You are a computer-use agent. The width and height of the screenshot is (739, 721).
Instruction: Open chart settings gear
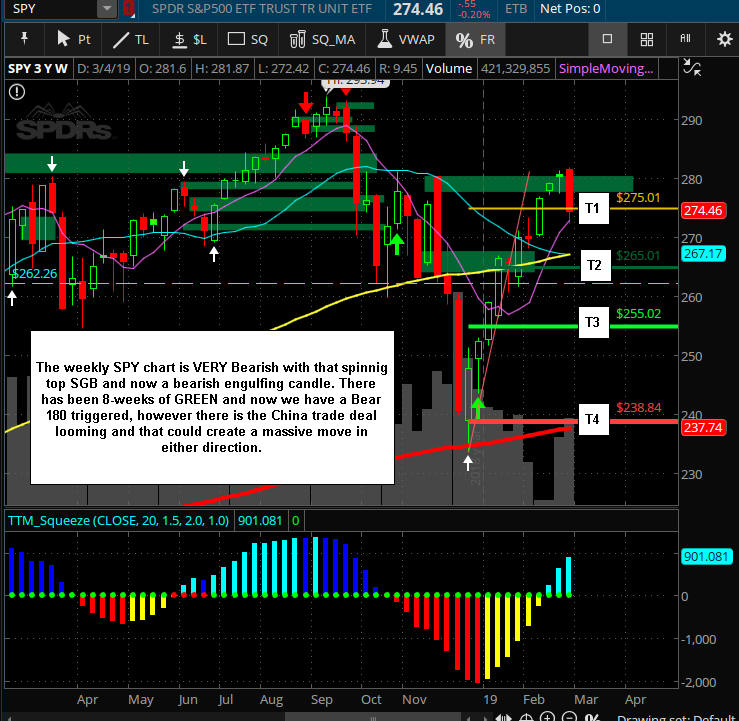724,39
